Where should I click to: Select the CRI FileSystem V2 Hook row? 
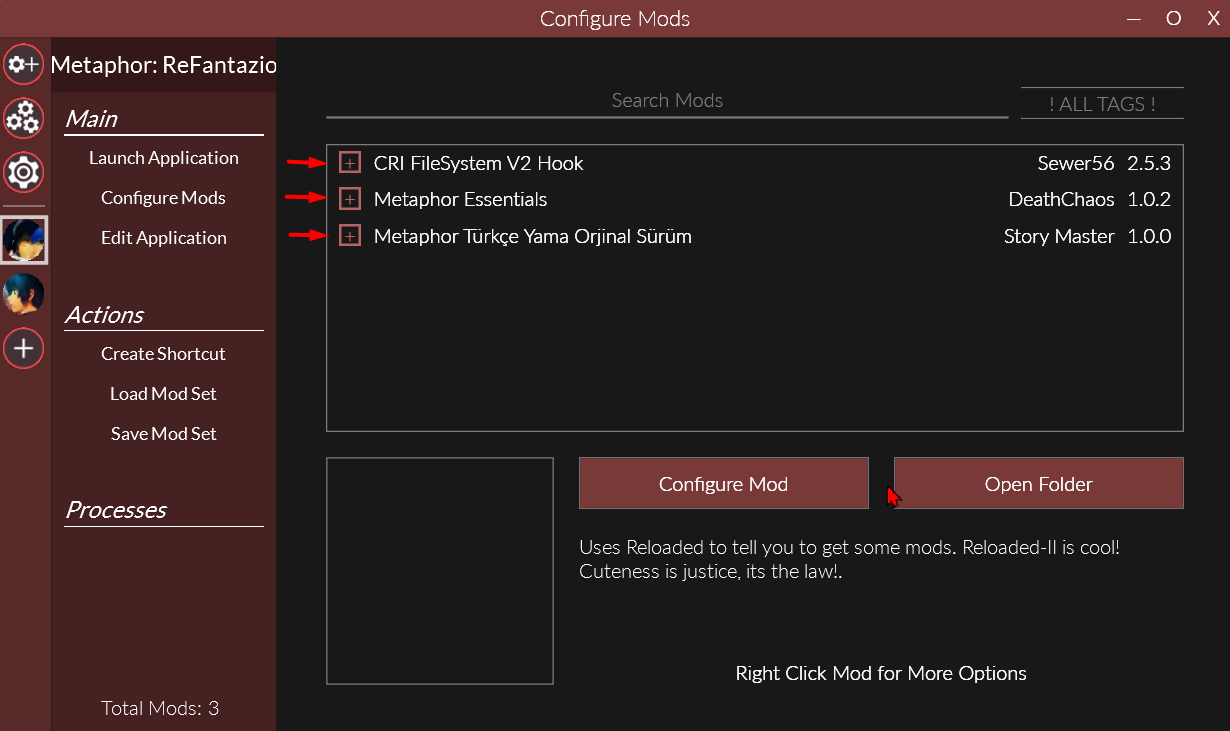[755, 163]
